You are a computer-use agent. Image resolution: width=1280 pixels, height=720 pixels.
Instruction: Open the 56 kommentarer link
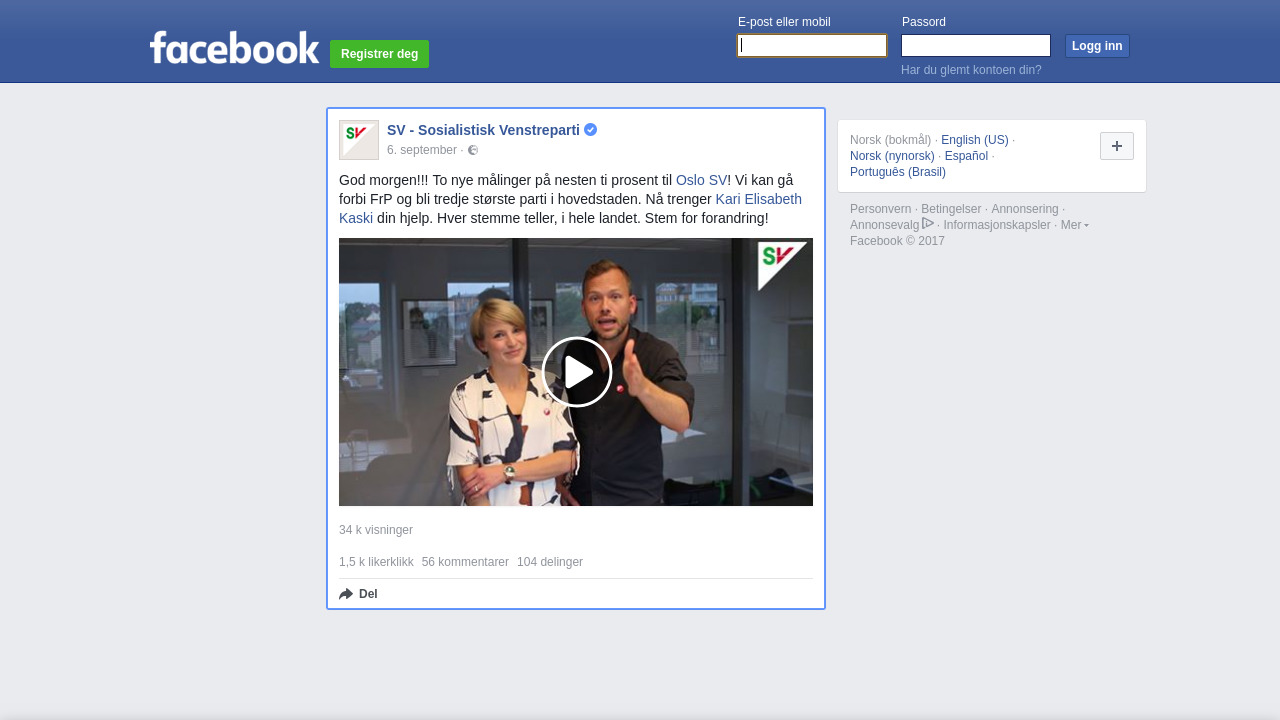click(x=465, y=562)
